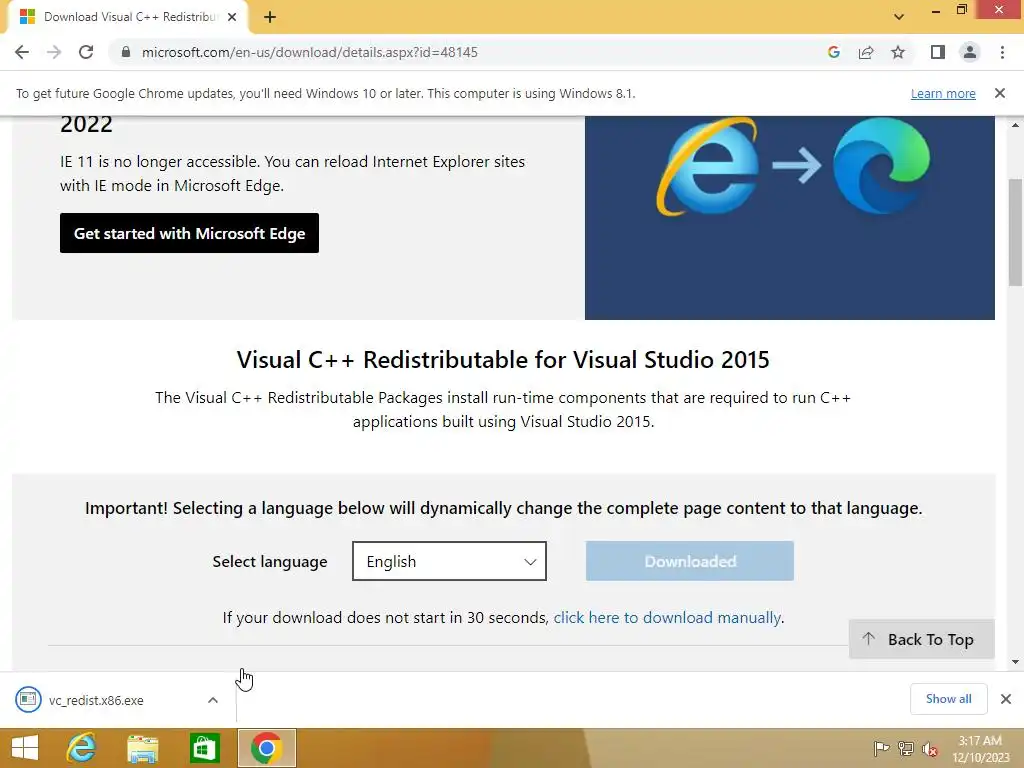Screen dimensions: 1024x768
Task: Click the taskbar clock and date
Action: coord(980,749)
